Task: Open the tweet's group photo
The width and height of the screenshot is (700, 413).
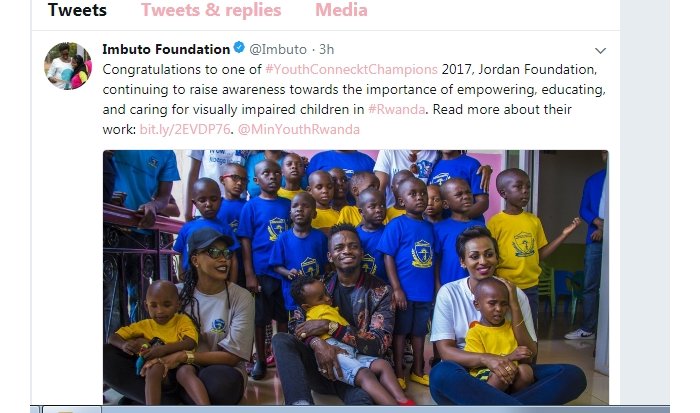Action: click(x=356, y=277)
